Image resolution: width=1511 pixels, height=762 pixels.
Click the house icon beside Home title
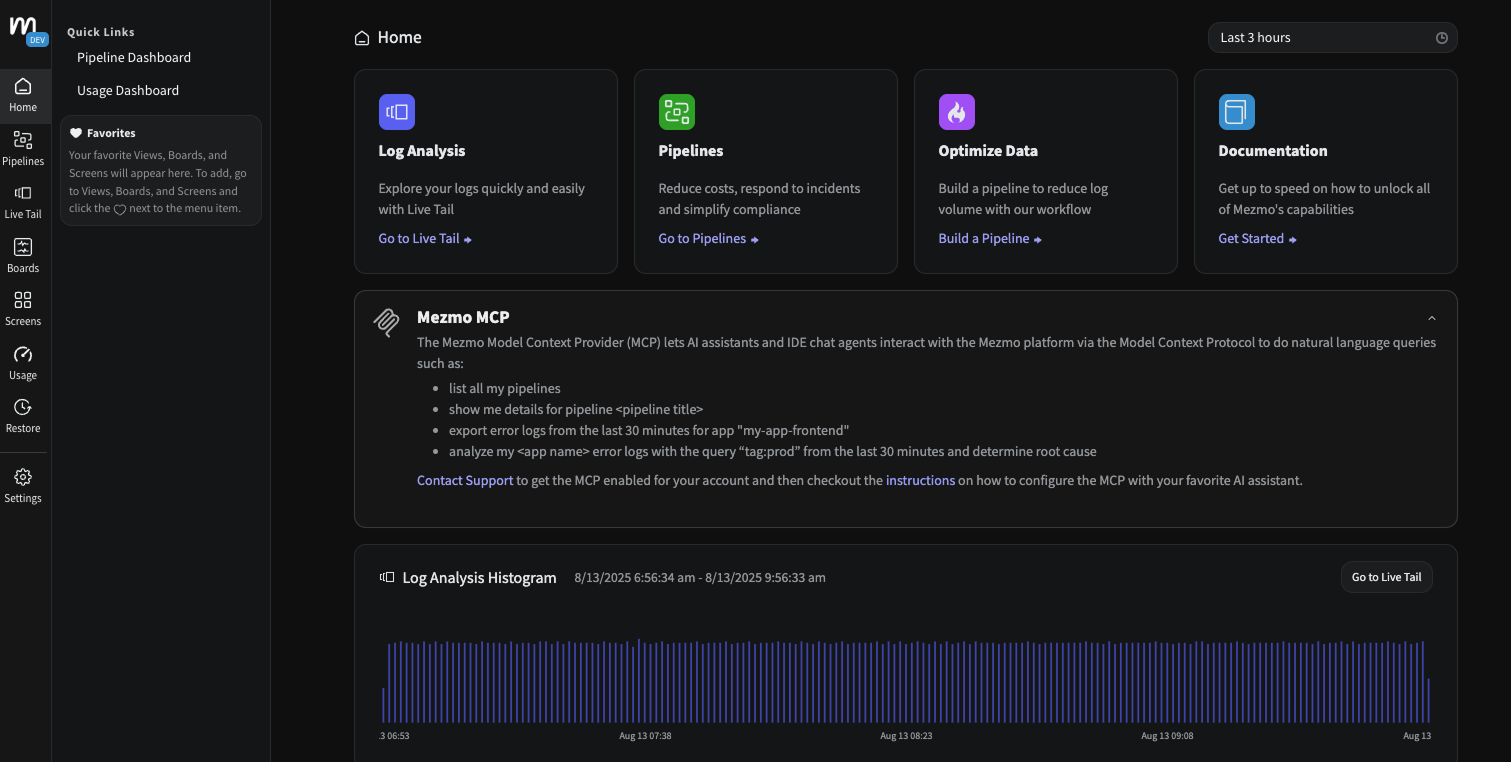[362, 38]
